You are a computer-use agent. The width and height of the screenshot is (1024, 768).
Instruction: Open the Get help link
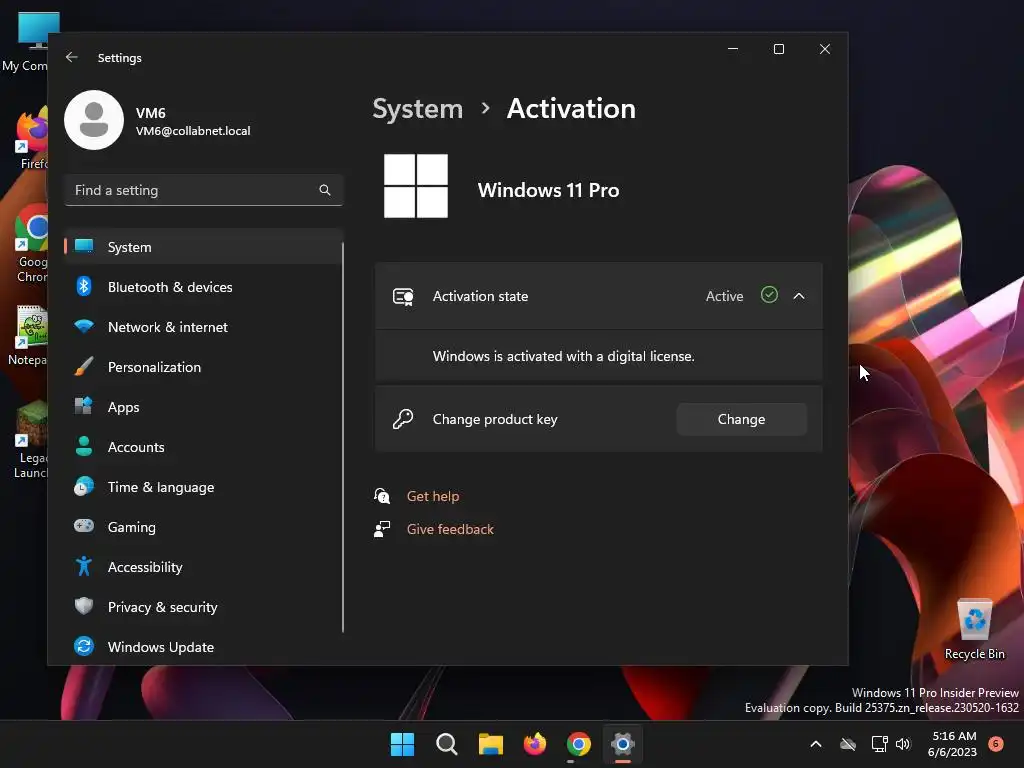point(433,496)
